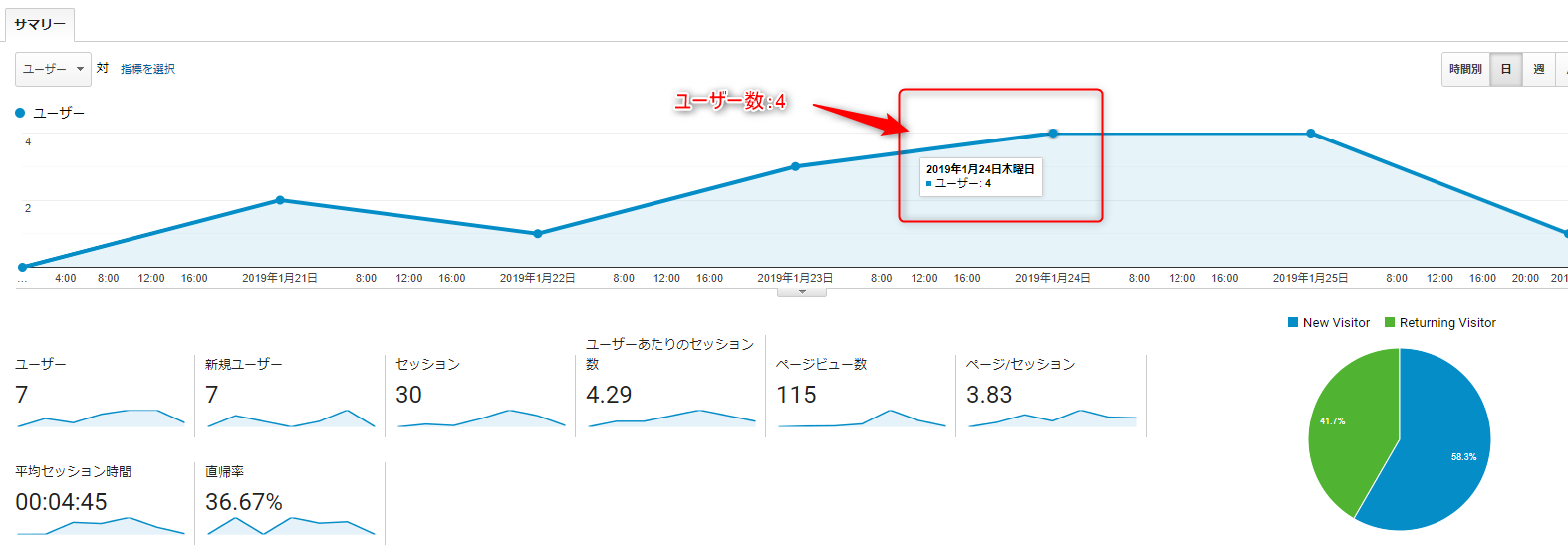Viewport: 1568px width, 557px height.
Task: Click the 2019年1月25日 data point
Action: (x=1311, y=133)
